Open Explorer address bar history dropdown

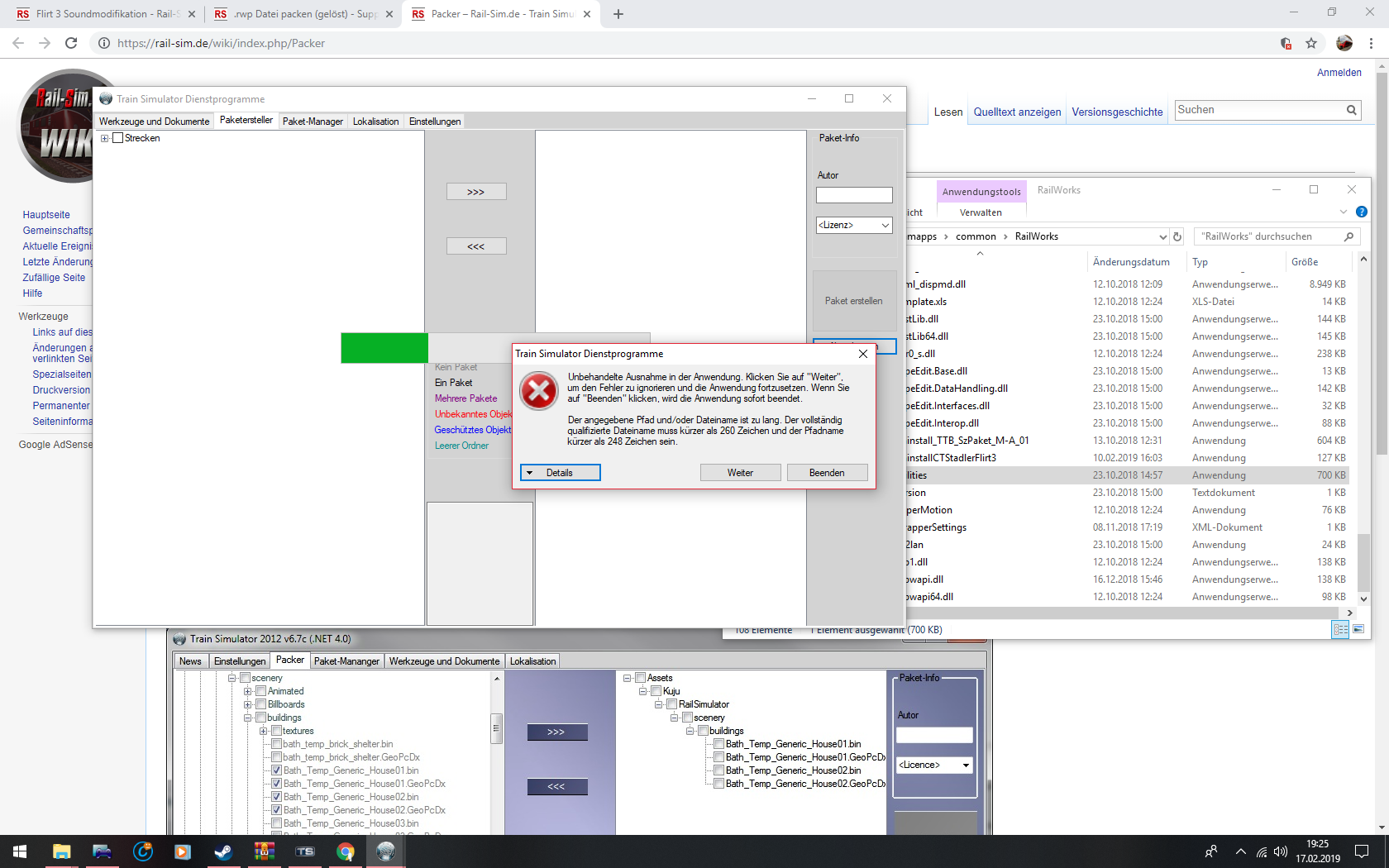coord(1162,236)
